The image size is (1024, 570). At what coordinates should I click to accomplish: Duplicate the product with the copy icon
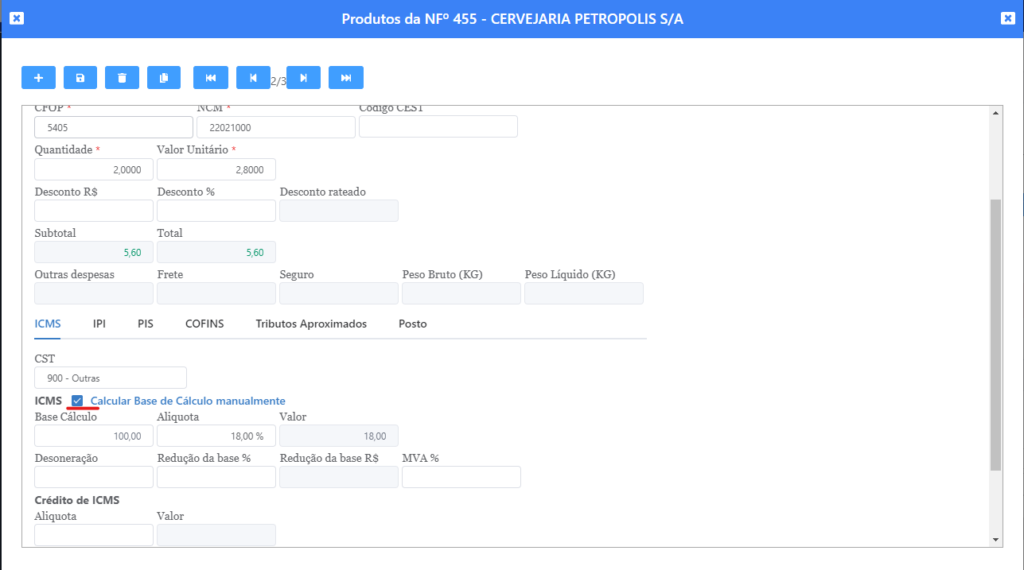(164, 78)
